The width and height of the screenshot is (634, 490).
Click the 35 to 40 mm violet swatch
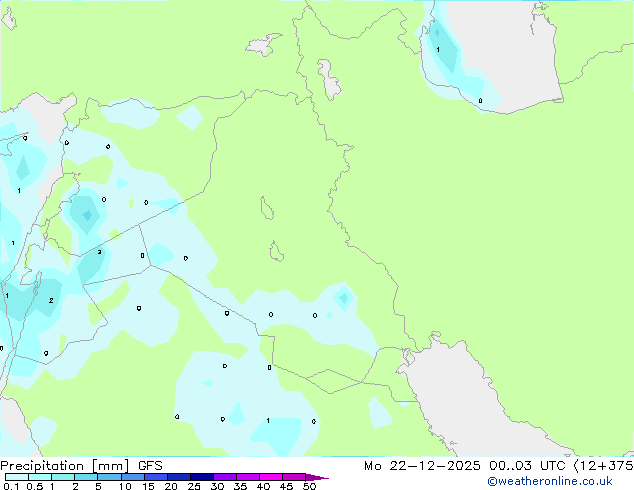(247, 477)
